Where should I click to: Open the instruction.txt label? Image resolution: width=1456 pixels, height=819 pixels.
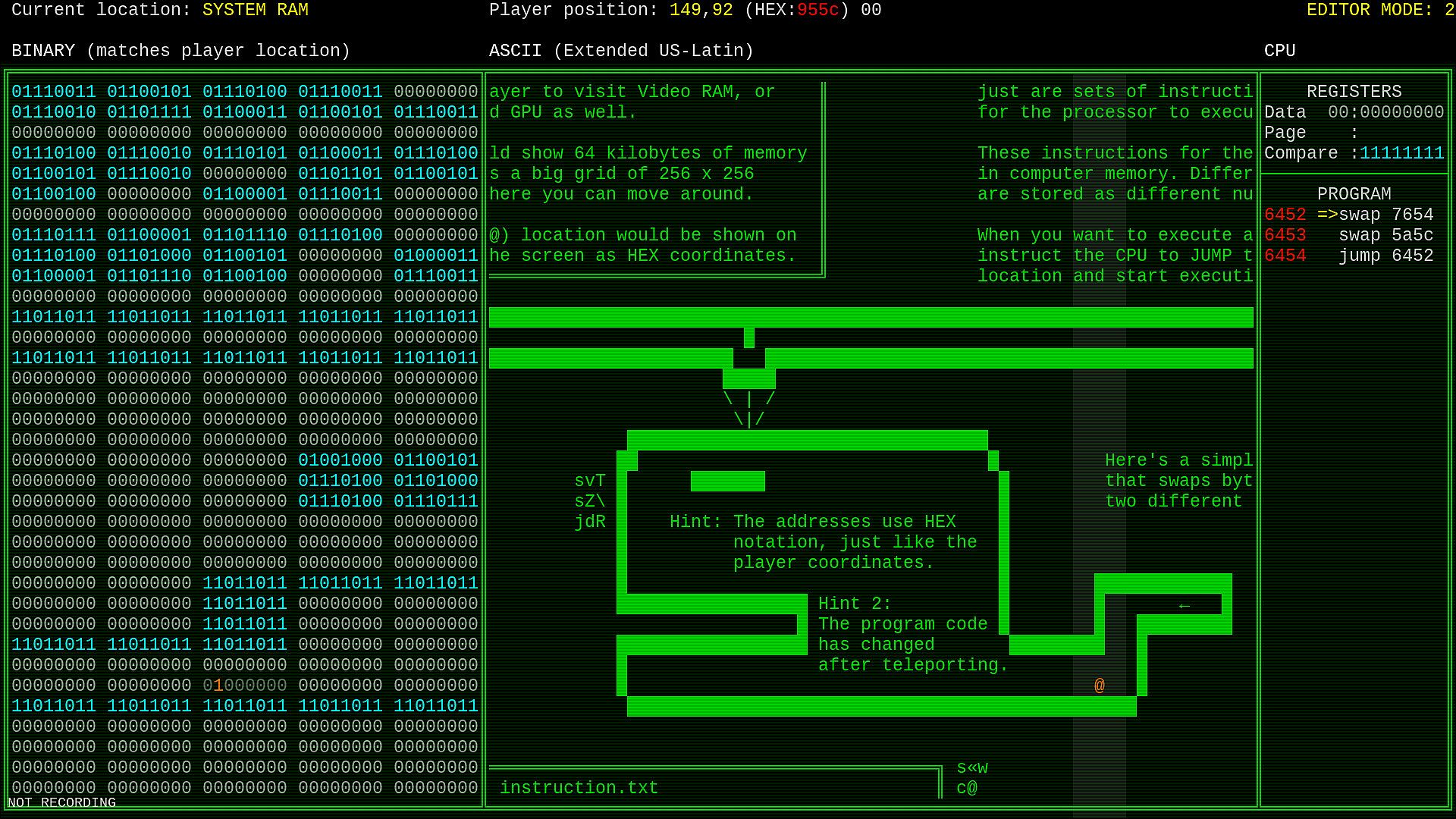(579, 788)
